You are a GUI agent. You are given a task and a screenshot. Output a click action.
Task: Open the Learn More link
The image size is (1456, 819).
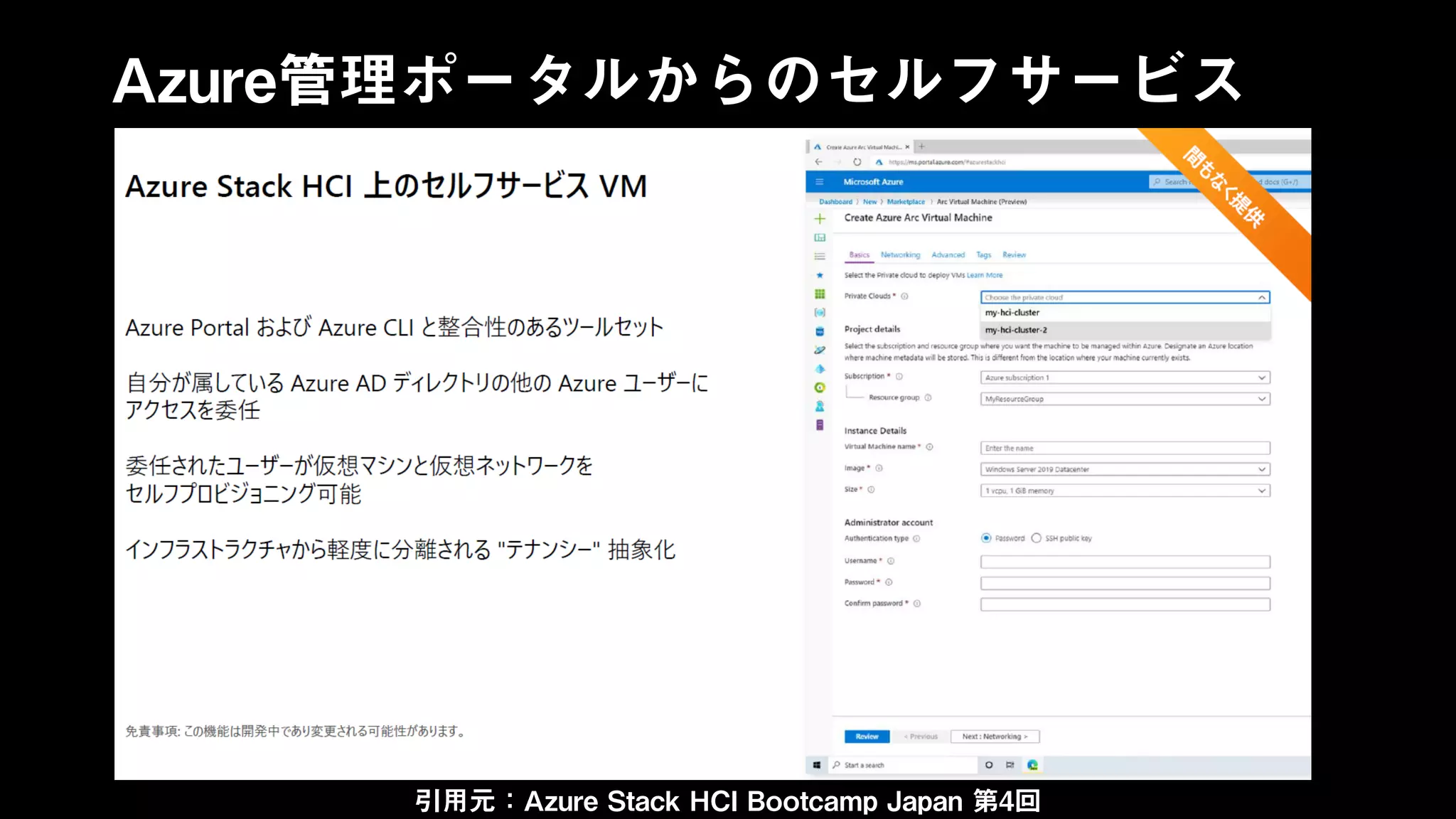[x=985, y=275]
